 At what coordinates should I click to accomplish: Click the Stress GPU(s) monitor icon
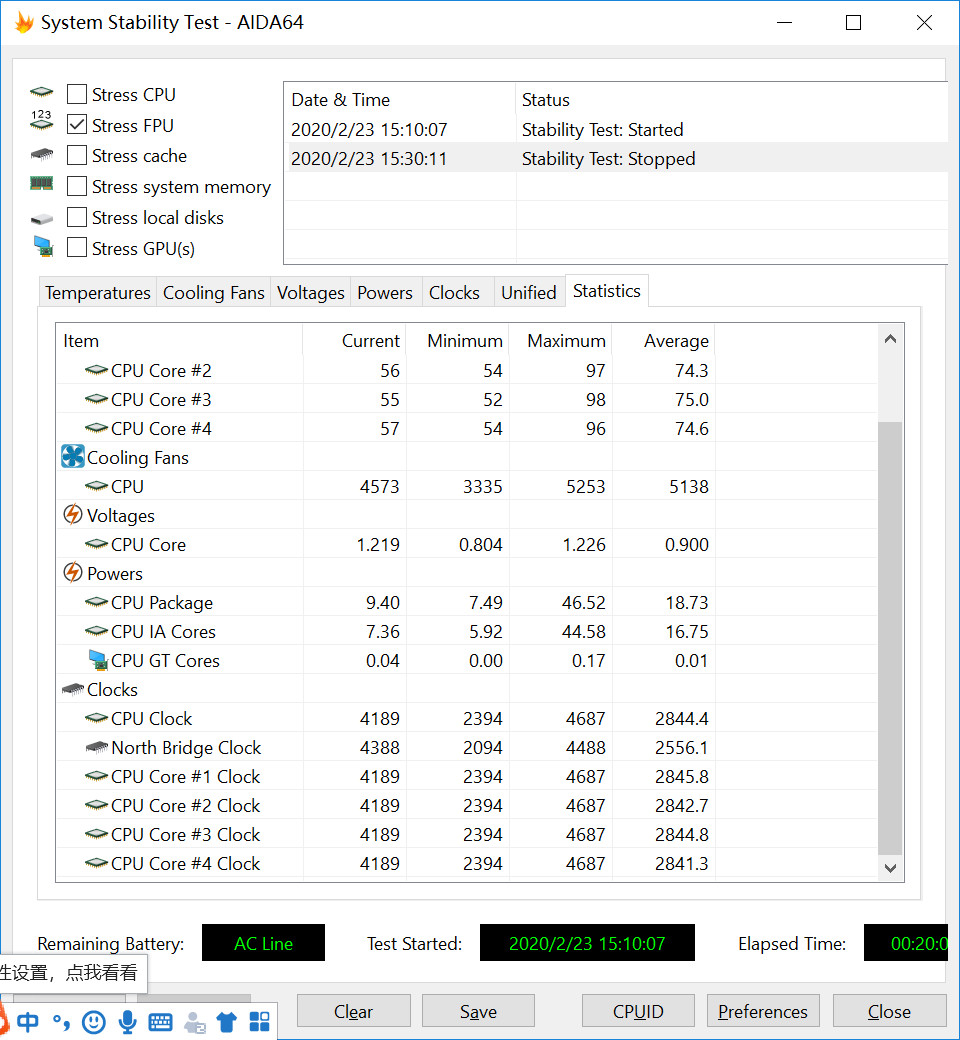coord(43,247)
